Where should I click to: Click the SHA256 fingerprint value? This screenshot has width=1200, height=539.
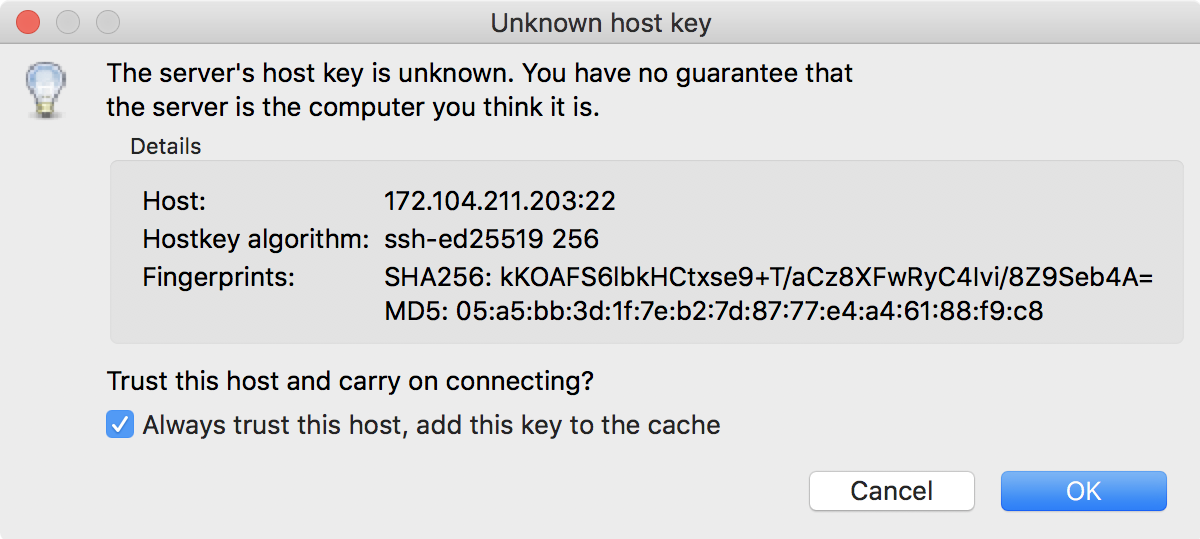768,277
